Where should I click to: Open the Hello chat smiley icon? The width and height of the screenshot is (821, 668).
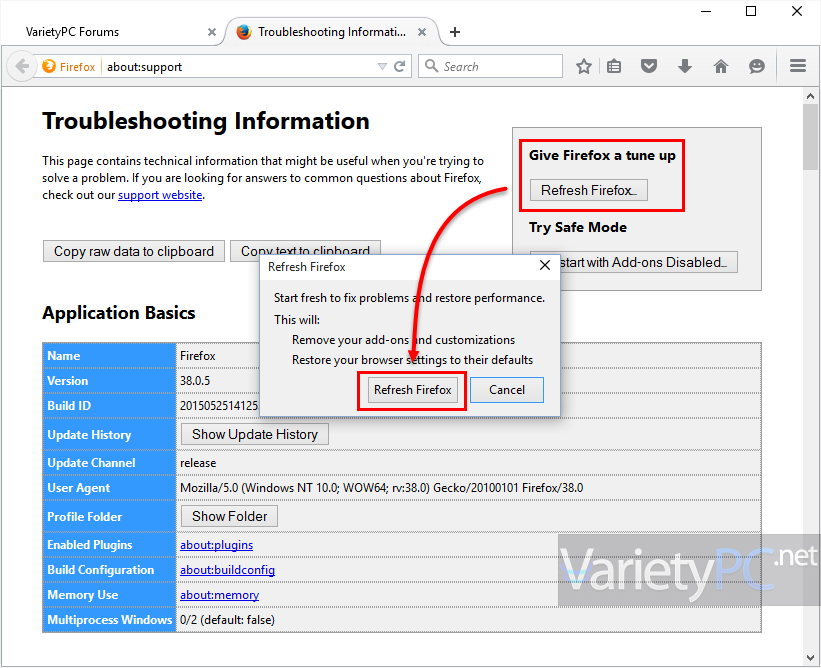pyautogui.click(x=757, y=66)
